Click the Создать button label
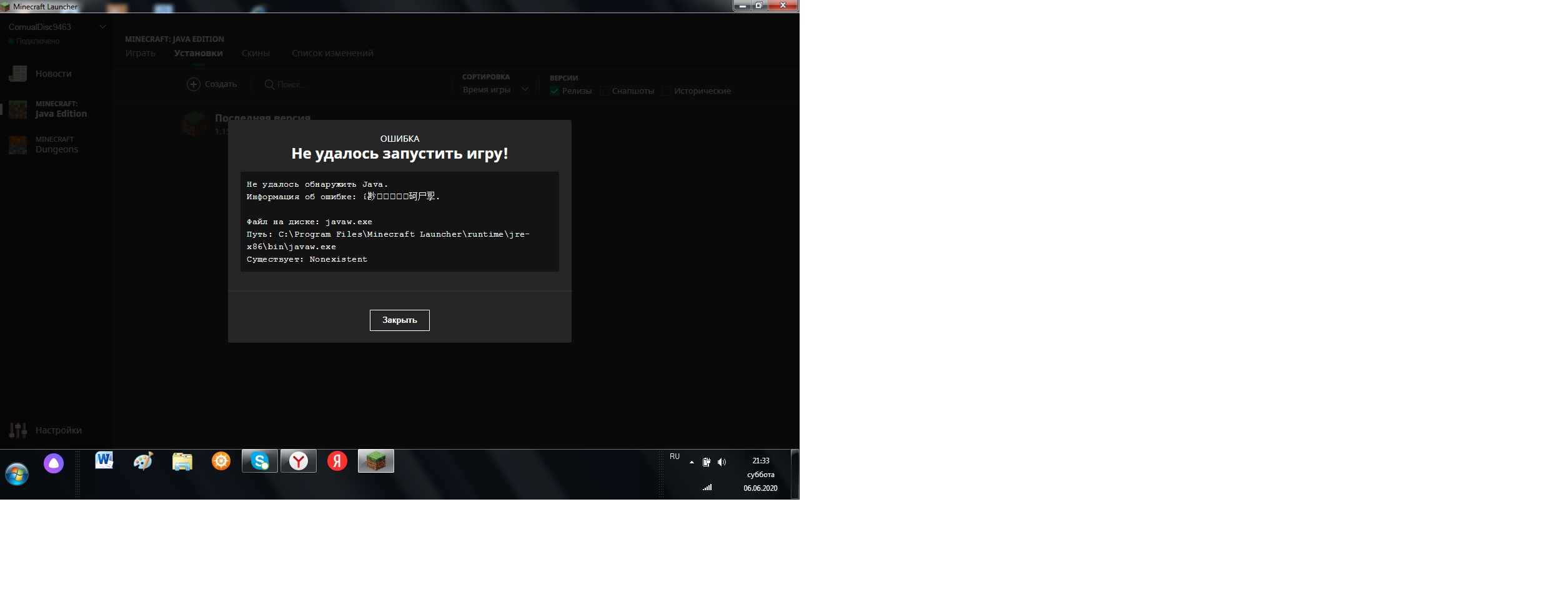This screenshot has width=1568, height=597. [x=221, y=84]
